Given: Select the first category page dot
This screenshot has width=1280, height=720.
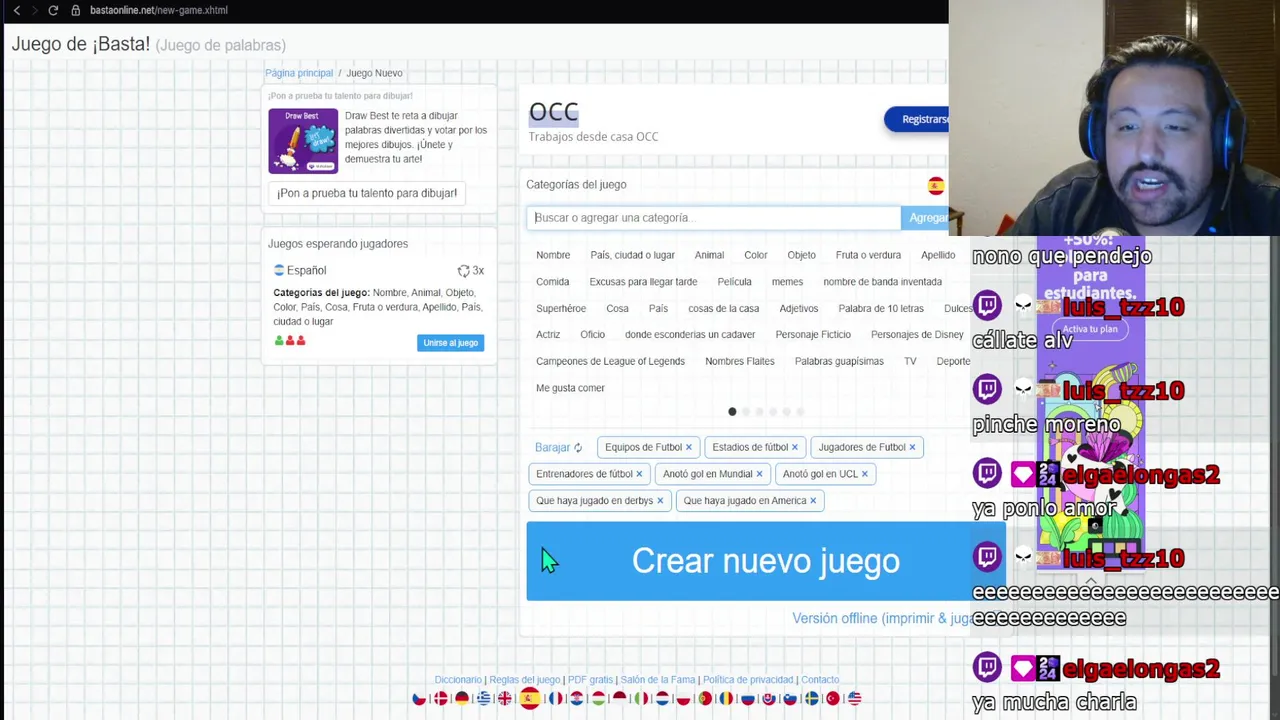Looking at the screenshot, I should 732,412.
